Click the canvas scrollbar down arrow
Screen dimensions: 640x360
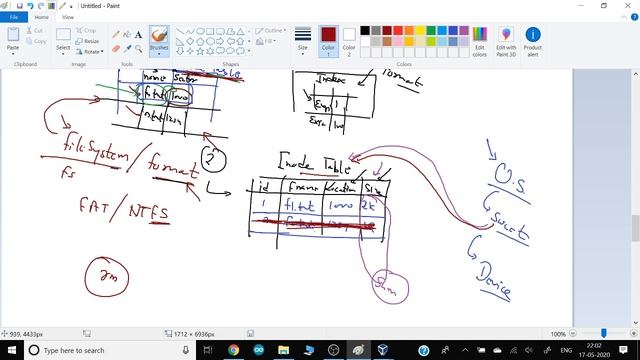[x=636, y=322]
